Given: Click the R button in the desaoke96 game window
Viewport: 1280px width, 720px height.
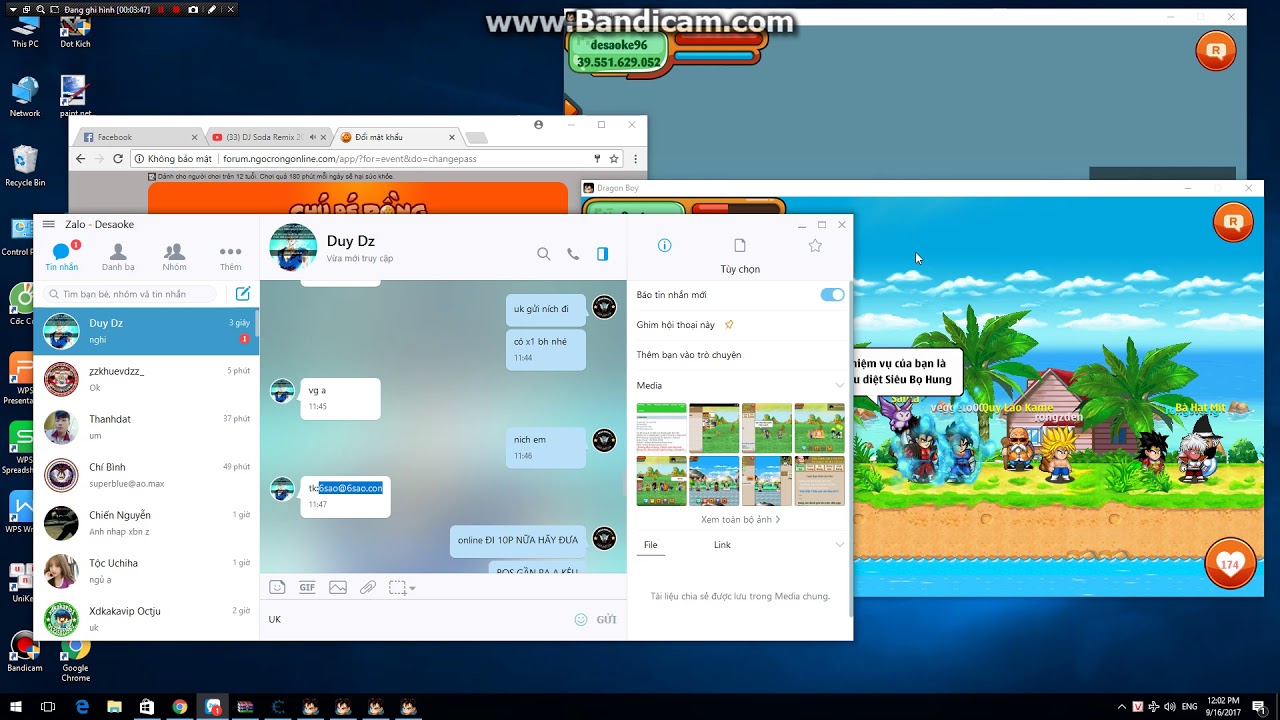Looking at the screenshot, I should pos(1216,50).
